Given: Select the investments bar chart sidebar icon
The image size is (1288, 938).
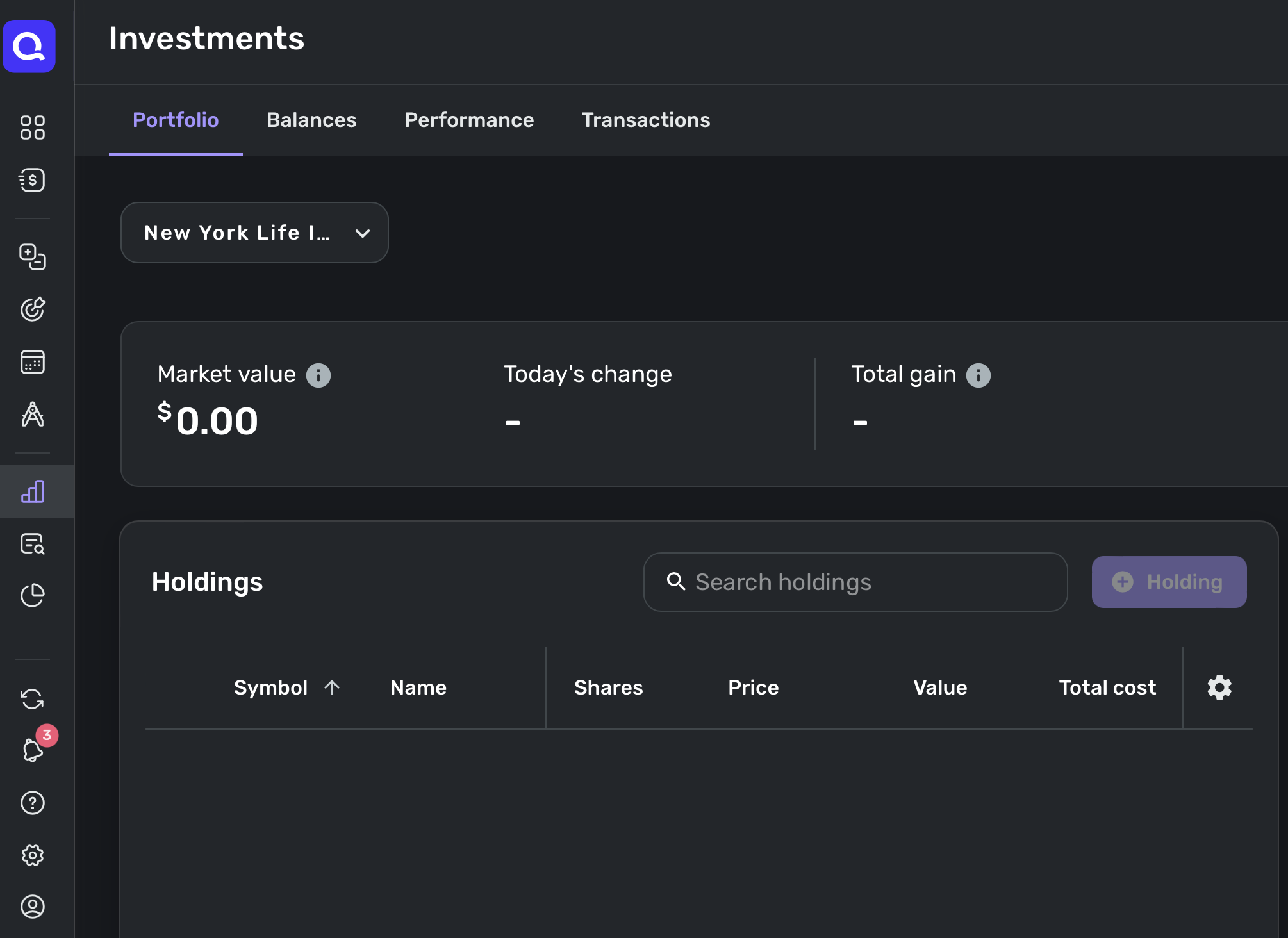Looking at the screenshot, I should click(32, 491).
